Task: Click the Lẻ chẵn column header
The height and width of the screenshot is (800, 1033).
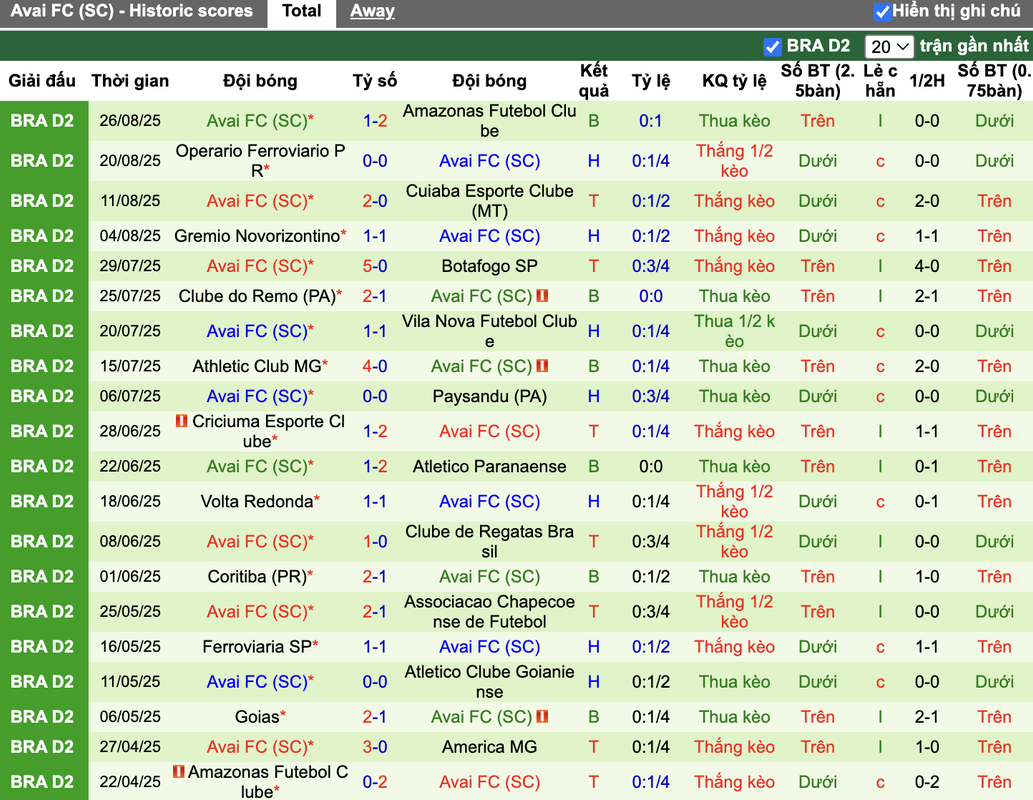Action: (880, 80)
